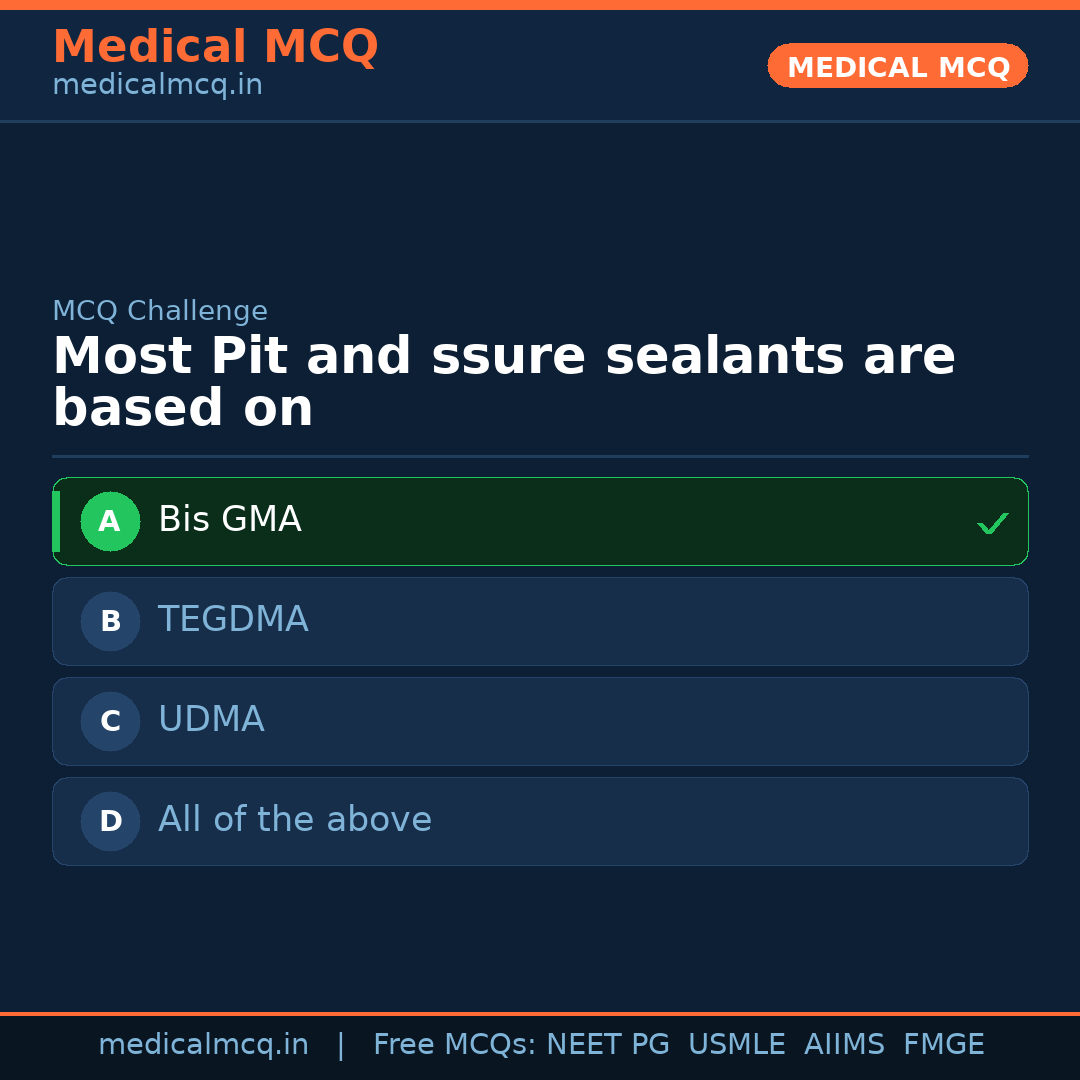Click the medicalmcq.in link under the logo
Screen dimensions: 1080x1080
(157, 84)
